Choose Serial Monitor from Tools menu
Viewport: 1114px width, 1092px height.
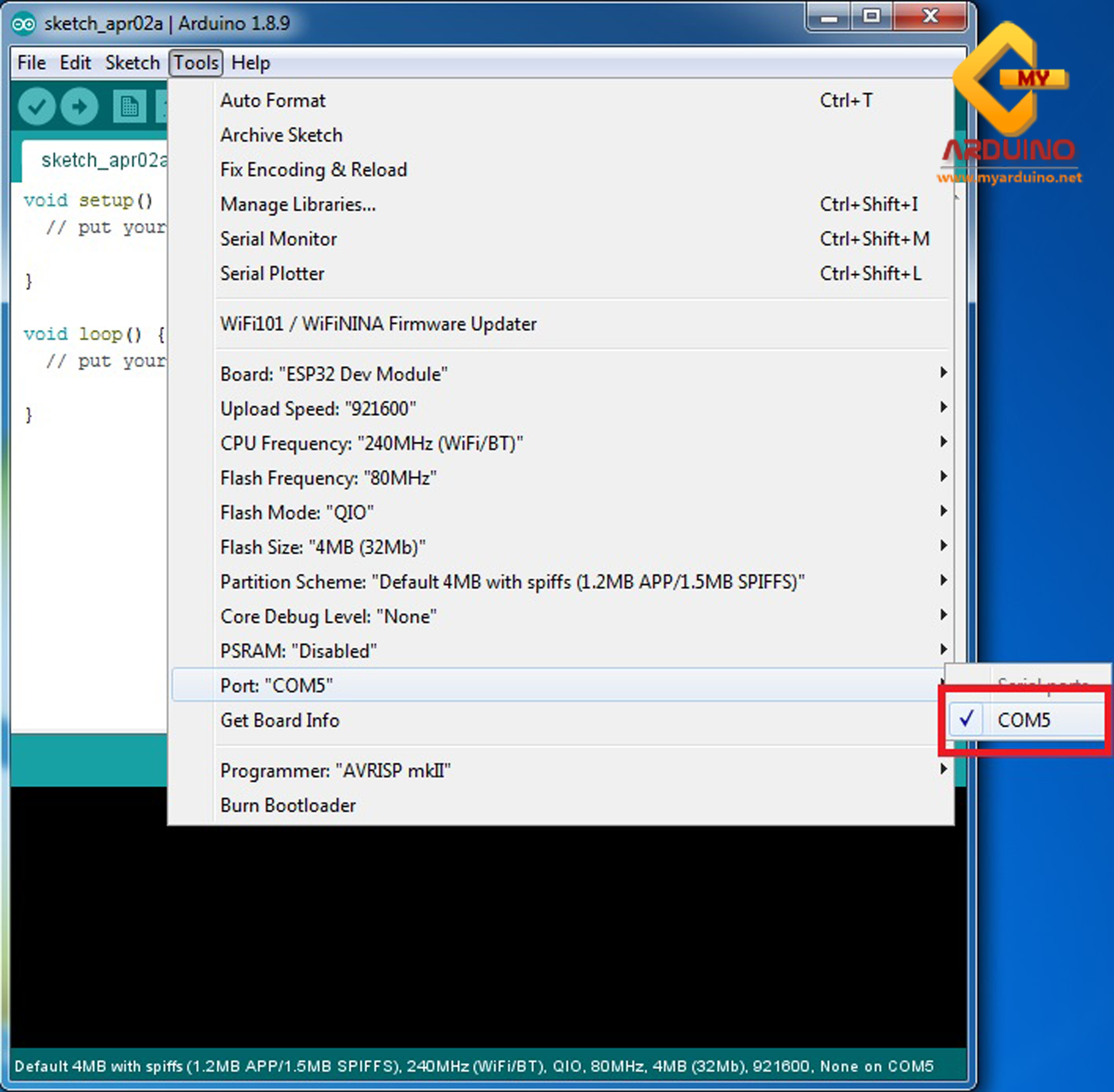278,239
